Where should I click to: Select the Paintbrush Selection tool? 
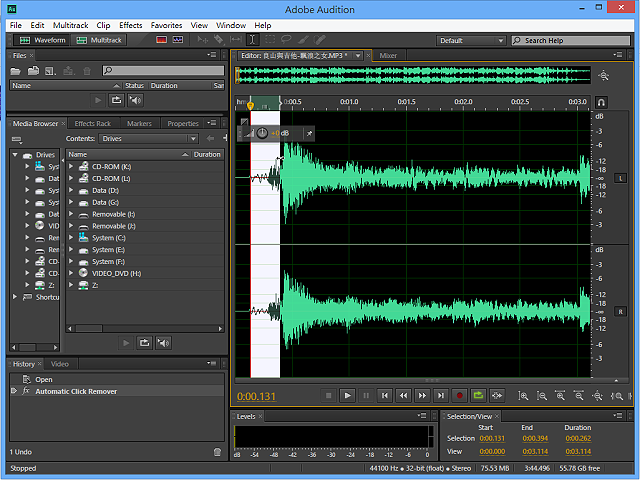click(x=303, y=40)
